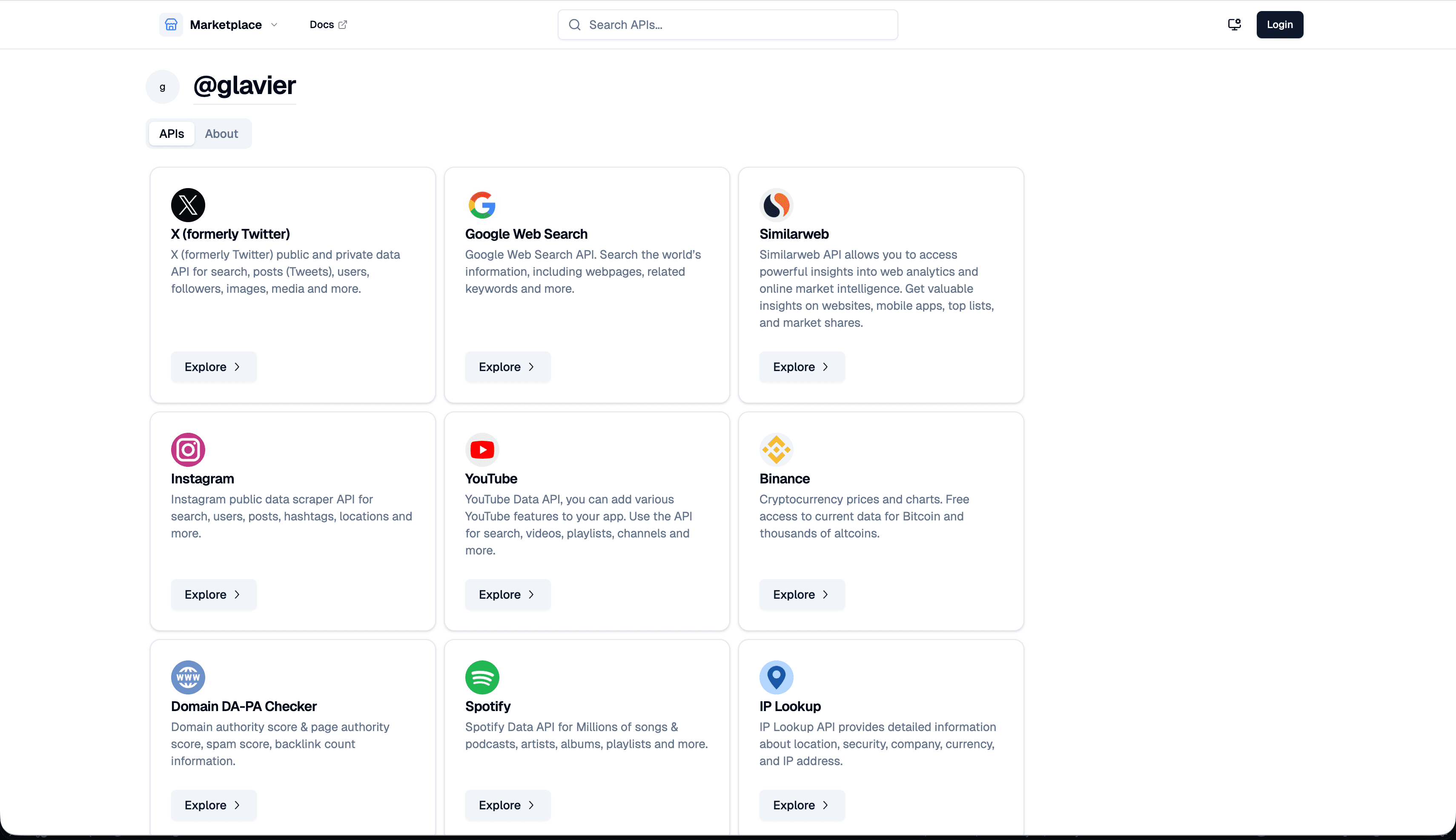Expand the Explore chevron on Similarweb card
Viewport: 1456px width, 840px height.
(x=826, y=366)
